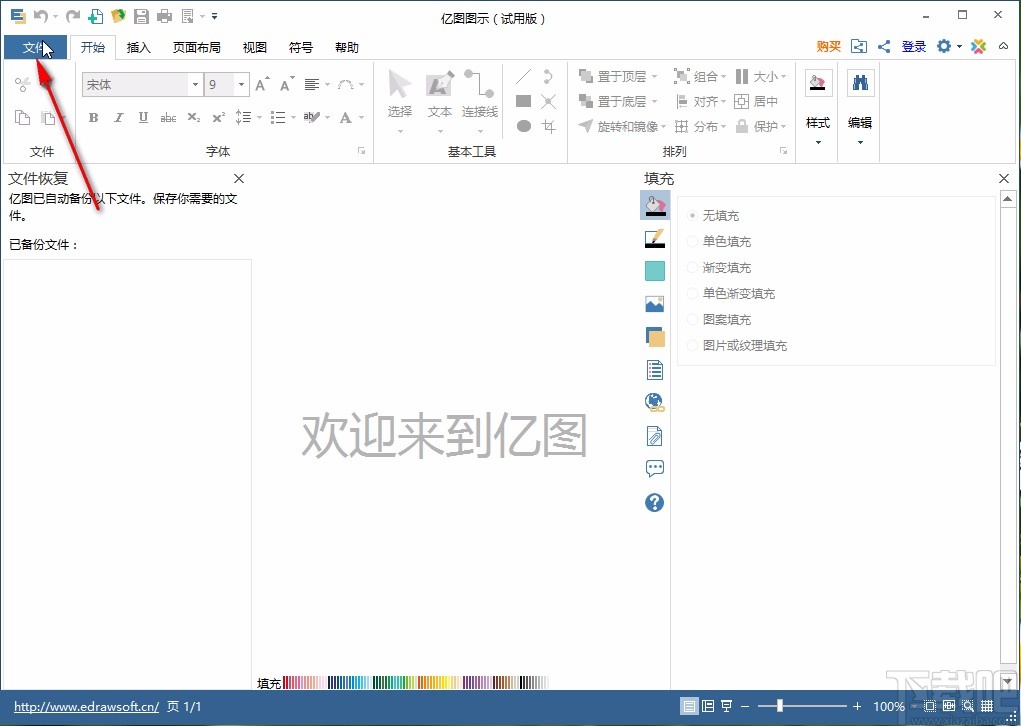Viewport: 1021px width, 726px height.
Task: Decrease font size with the smaller A icon
Action: point(287,84)
